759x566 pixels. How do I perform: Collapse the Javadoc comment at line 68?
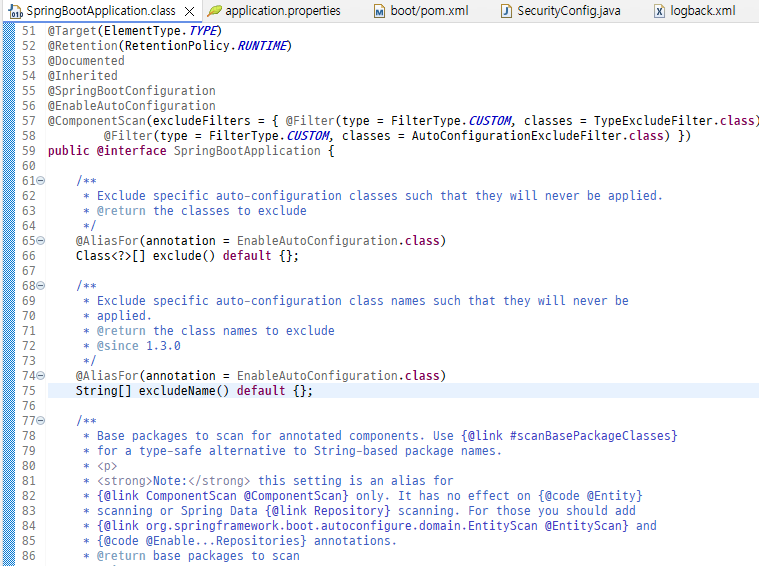coord(41,286)
